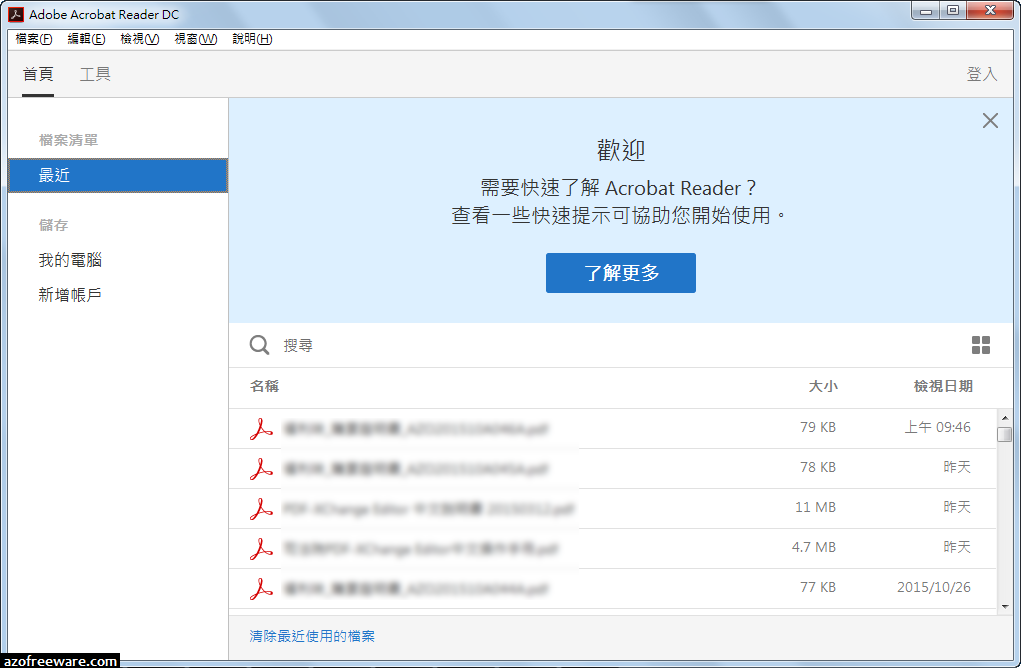
Task: Select the 79 KB size cell
Action: 818,427
